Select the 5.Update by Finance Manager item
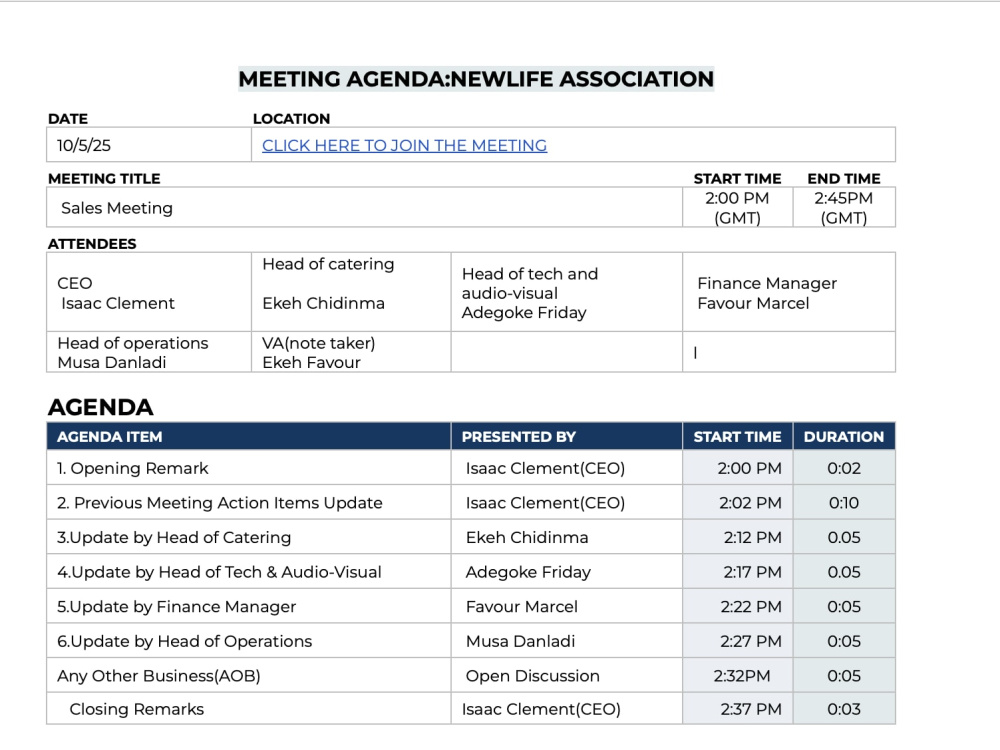 tap(248, 606)
